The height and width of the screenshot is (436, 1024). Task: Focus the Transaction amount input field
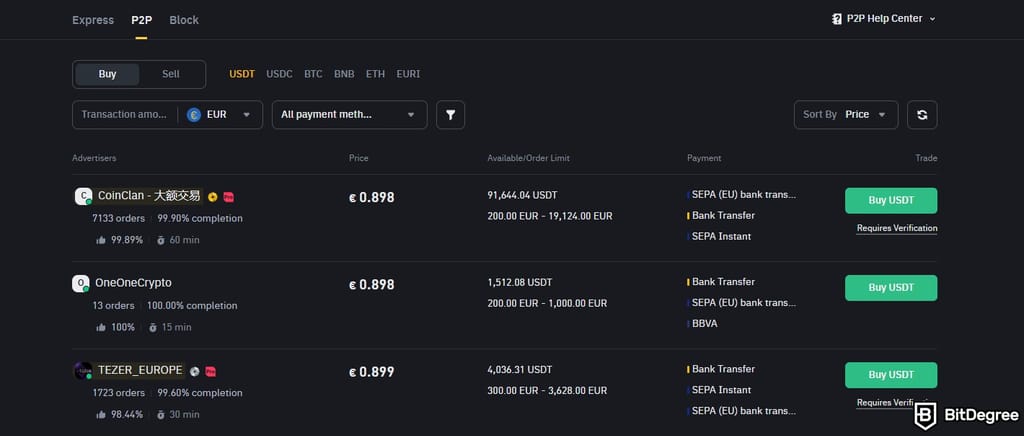124,115
